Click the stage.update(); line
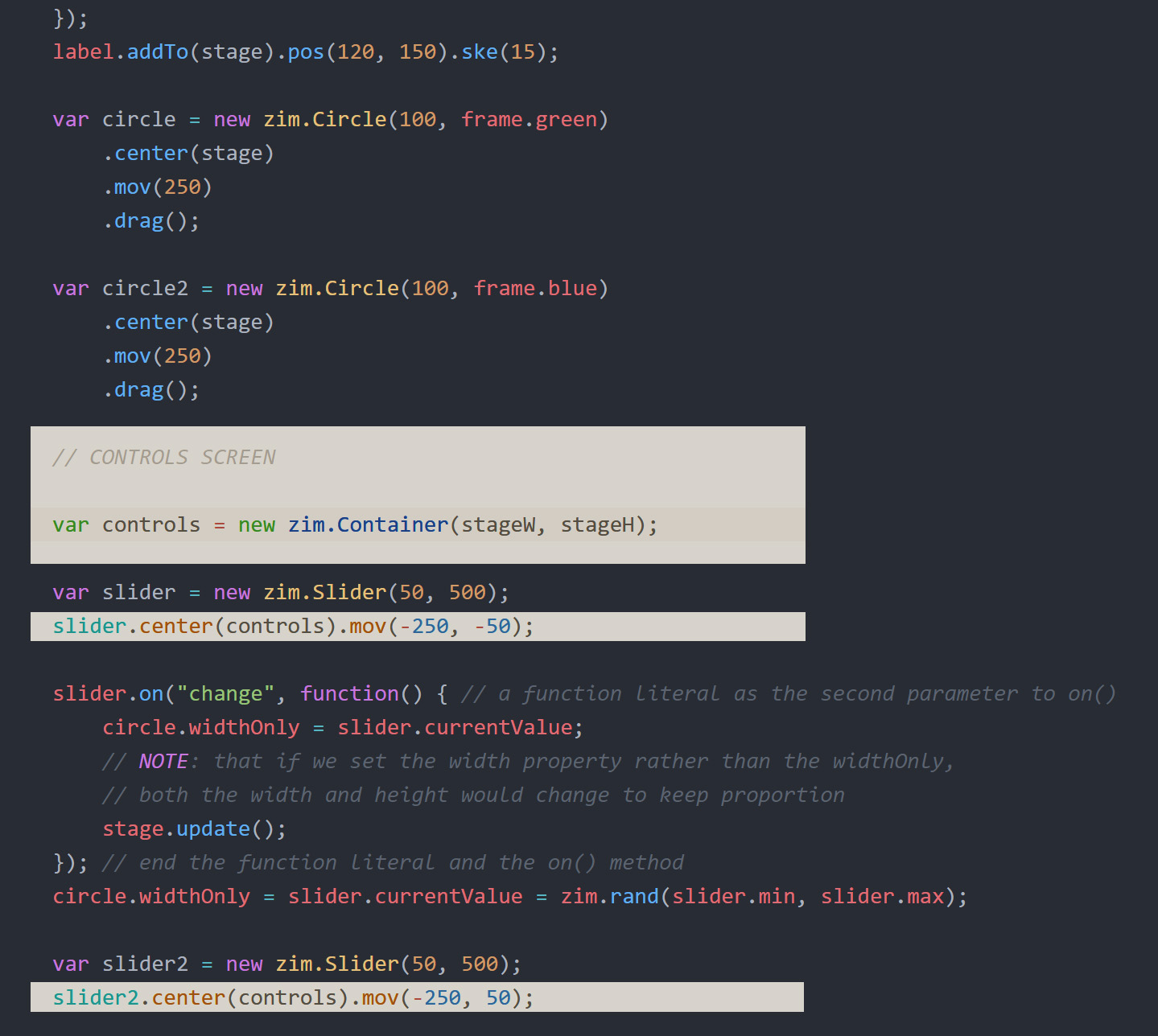The width and height of the screenshot is (1158, 1036). click(x=195, y=829)
